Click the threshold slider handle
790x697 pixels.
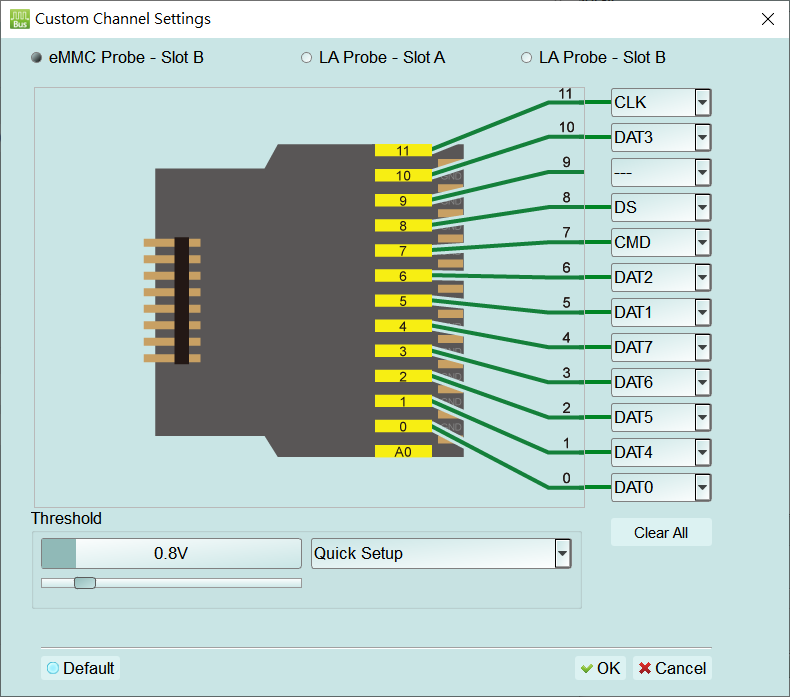click(85, 583)
